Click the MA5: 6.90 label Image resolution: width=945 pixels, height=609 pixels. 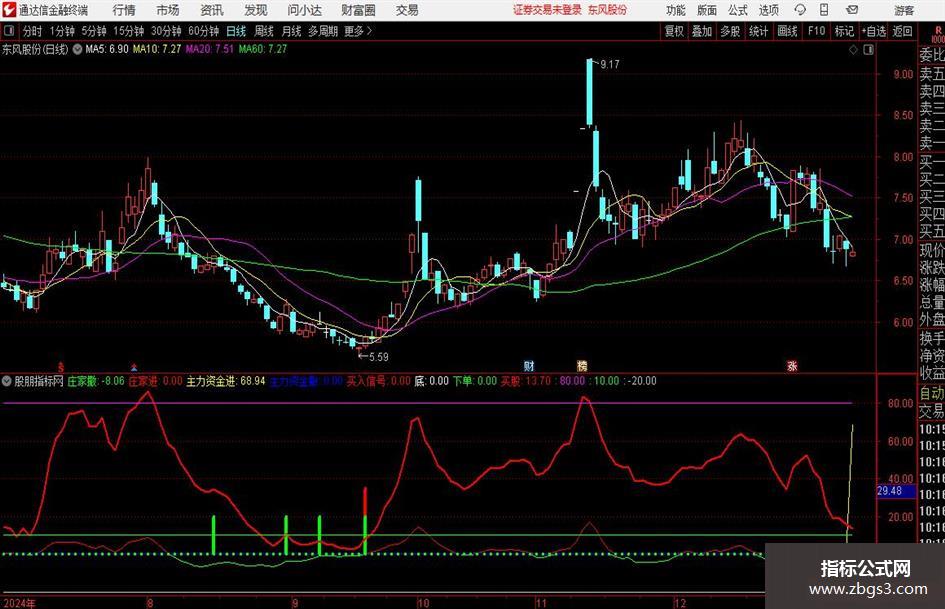[x=107, y=49]
